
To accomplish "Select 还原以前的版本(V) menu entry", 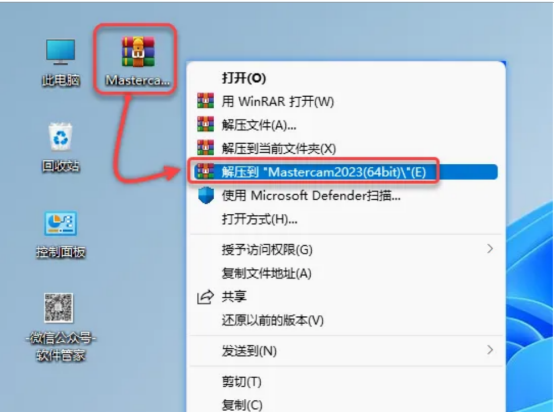I will tap(346, 320).
